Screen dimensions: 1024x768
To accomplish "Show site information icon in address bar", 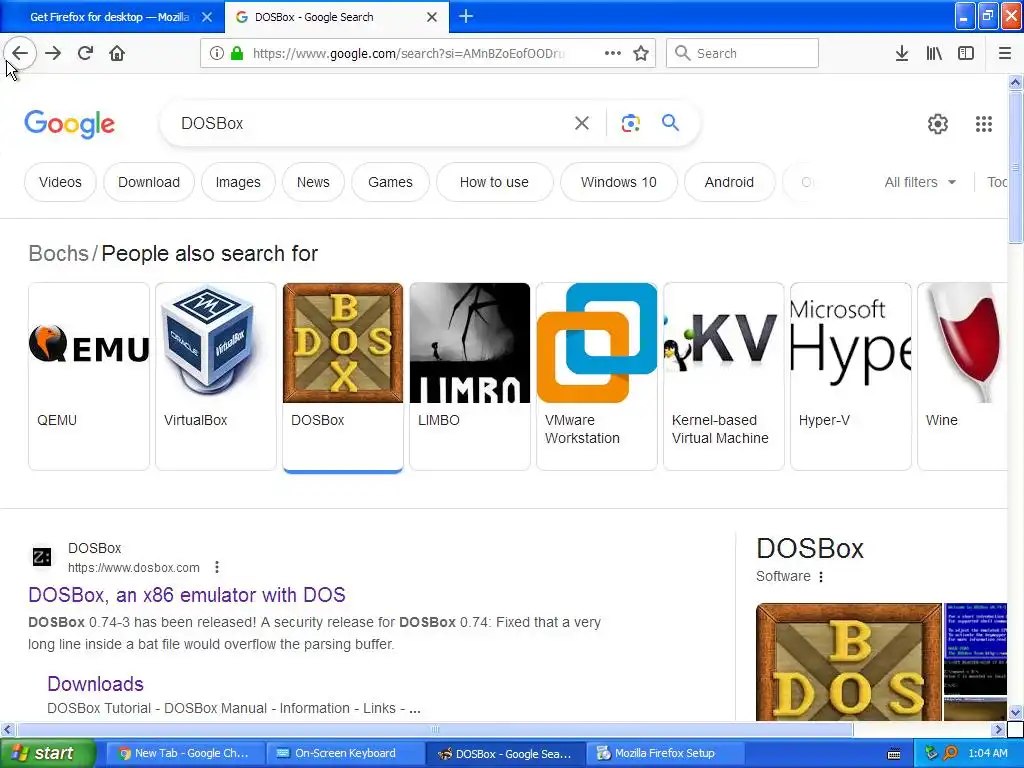I will coord(217,53).
